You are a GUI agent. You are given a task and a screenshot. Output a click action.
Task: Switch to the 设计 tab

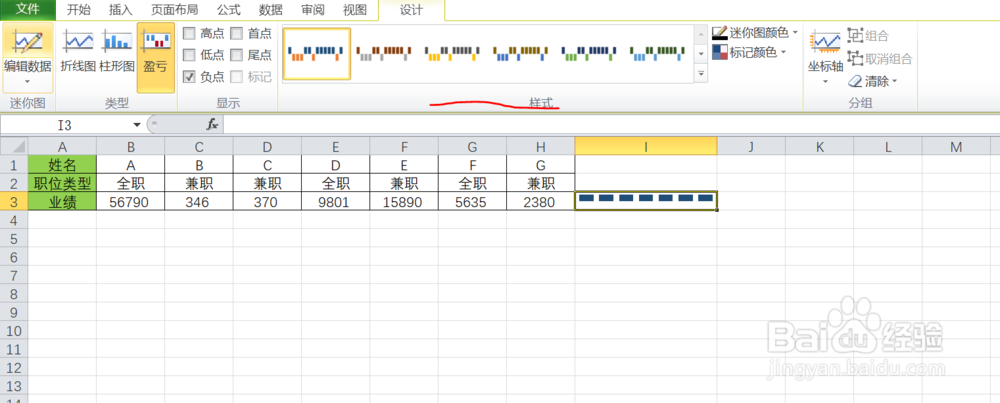(x=411, y=10)
